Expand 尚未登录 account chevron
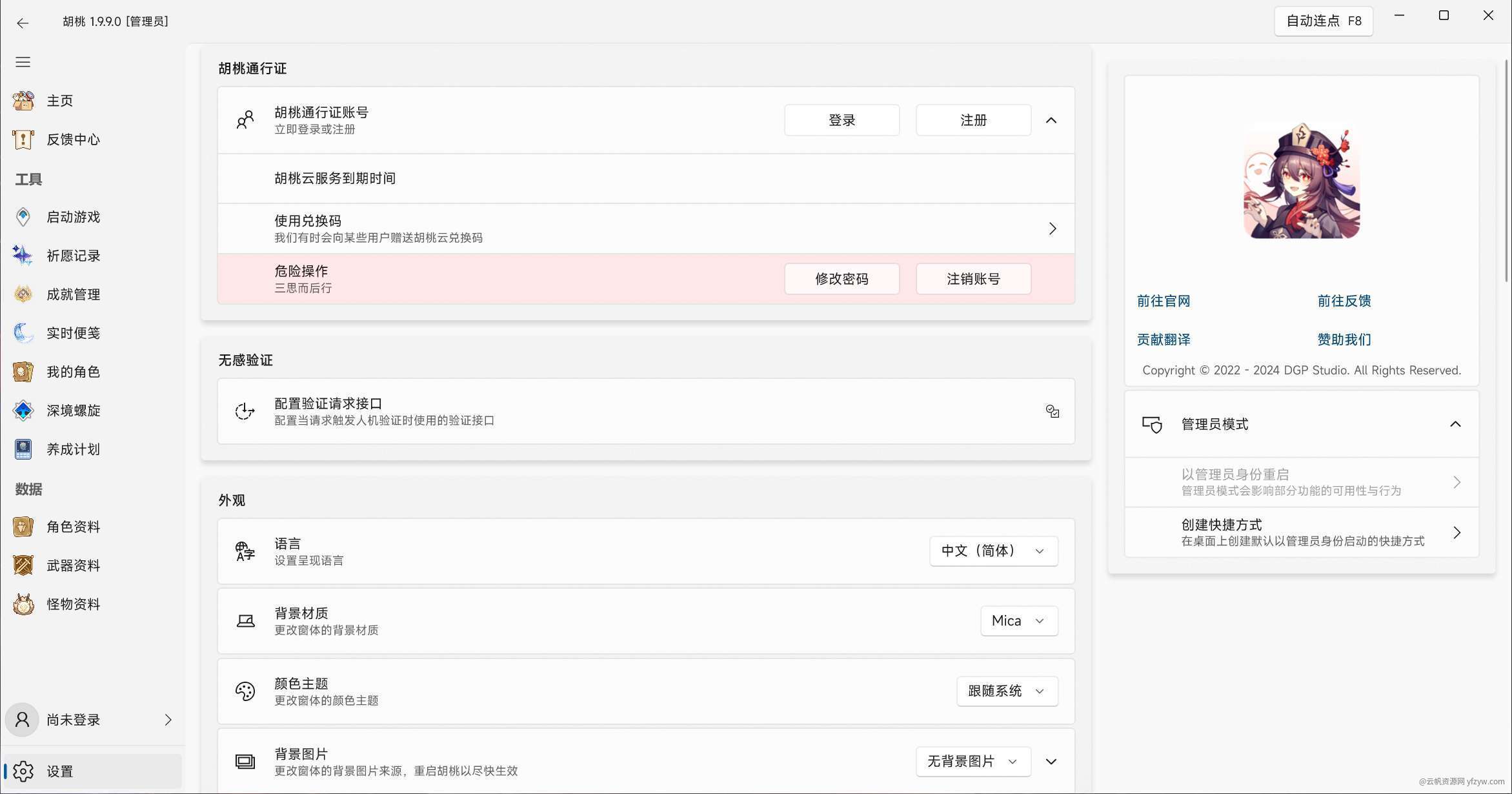The width and height of the screenshot is (1512, 794). (168, 720)
